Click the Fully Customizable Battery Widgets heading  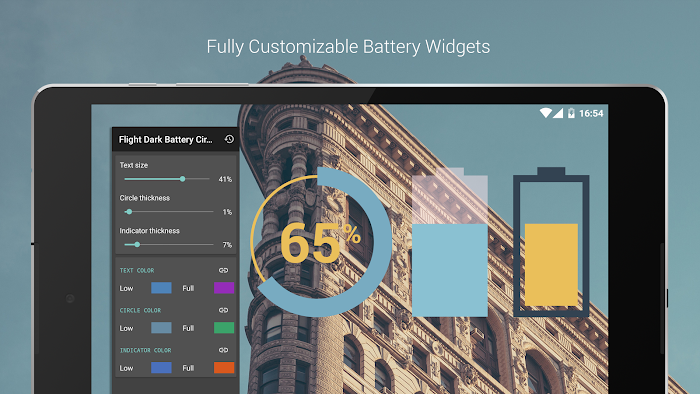click(348, 47)
